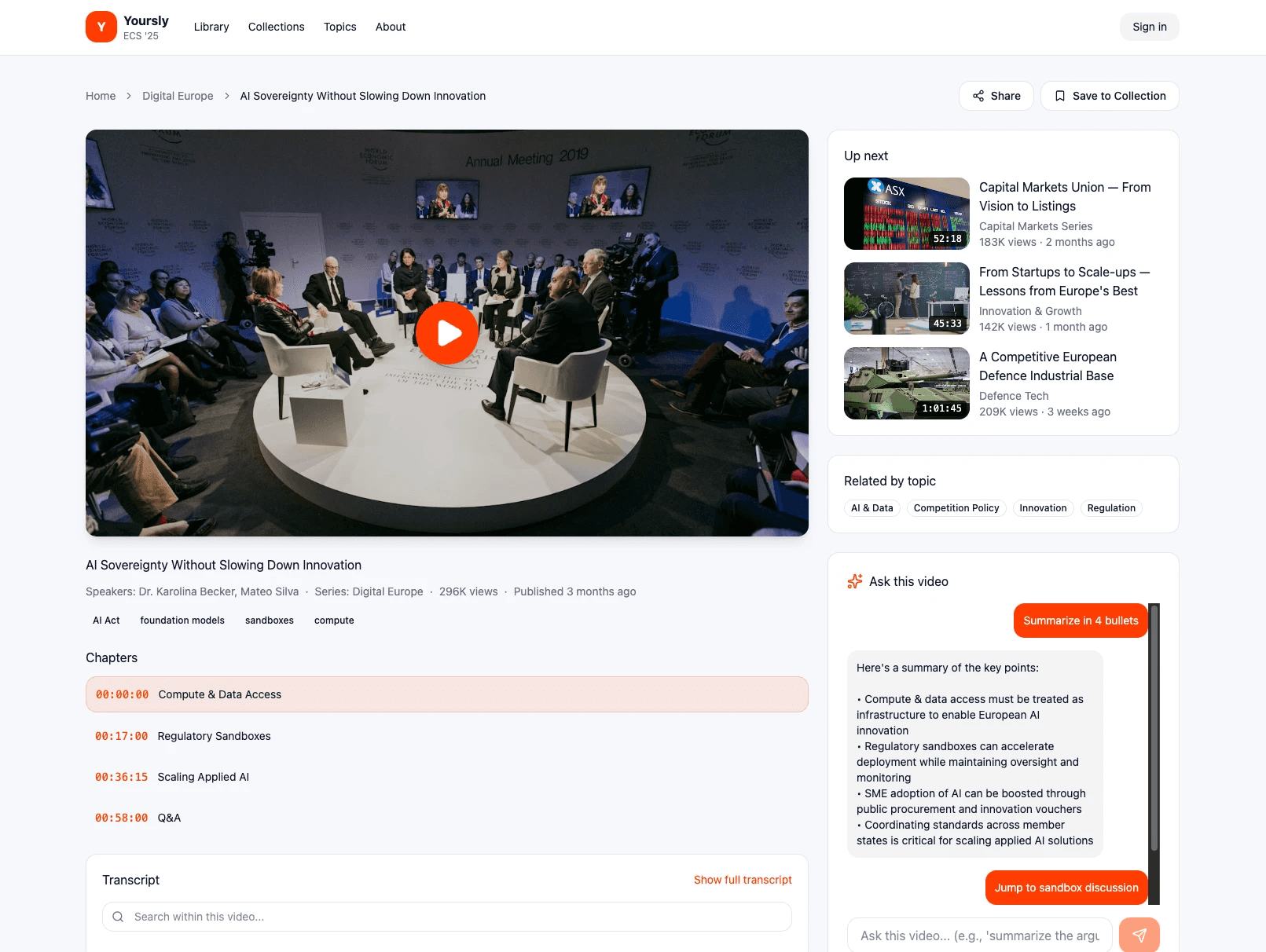1266x952 pixels.
Task: Click the Yoursly orange Y logo
Action: click(x=101, y=27)
